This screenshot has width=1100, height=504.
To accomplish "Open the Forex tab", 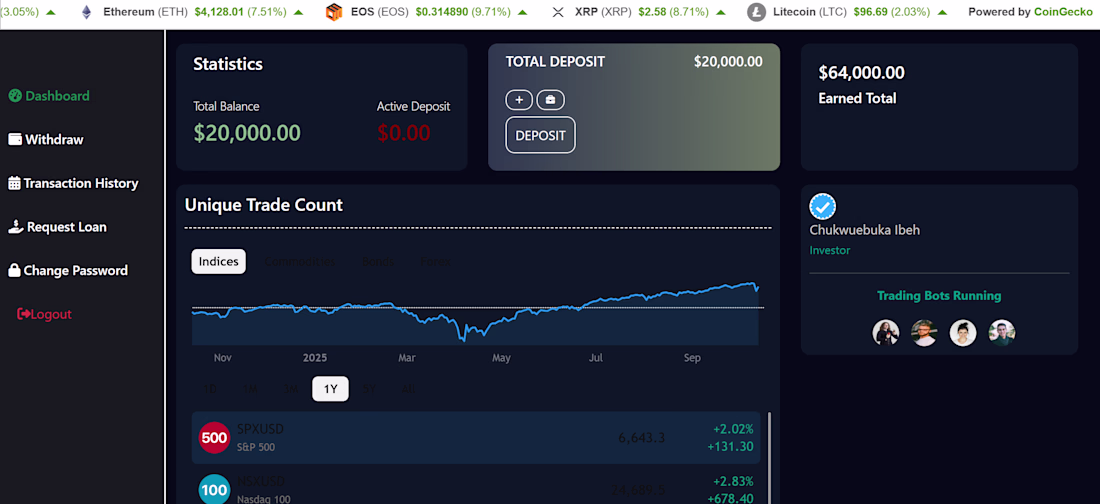I will pyautogui.click(x=434, y=262).
